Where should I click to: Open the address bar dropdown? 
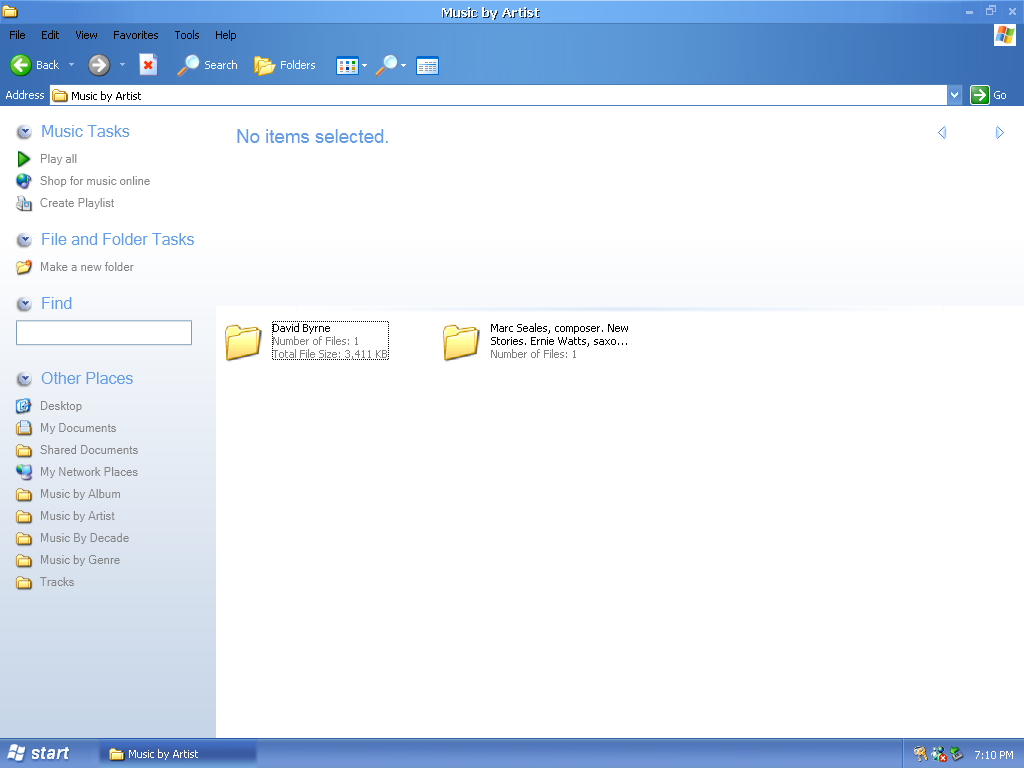click(x=954, y=95)
